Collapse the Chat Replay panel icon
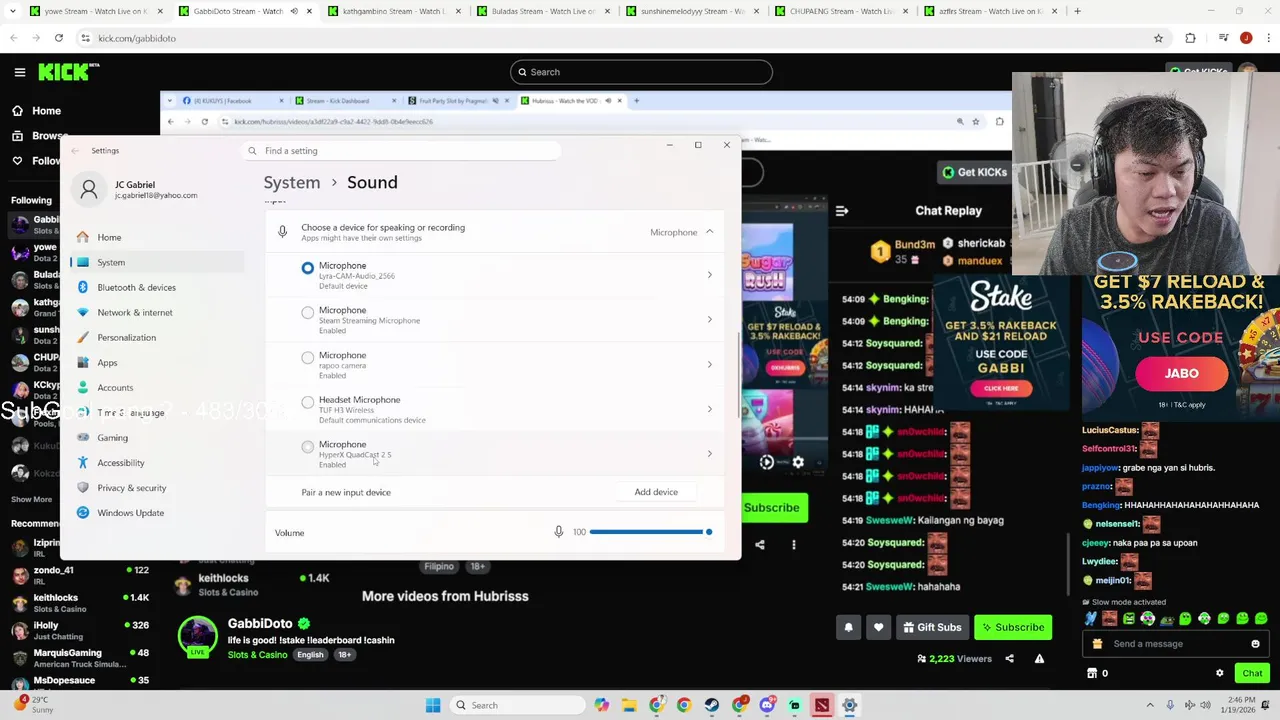 (x=842, y=211)
